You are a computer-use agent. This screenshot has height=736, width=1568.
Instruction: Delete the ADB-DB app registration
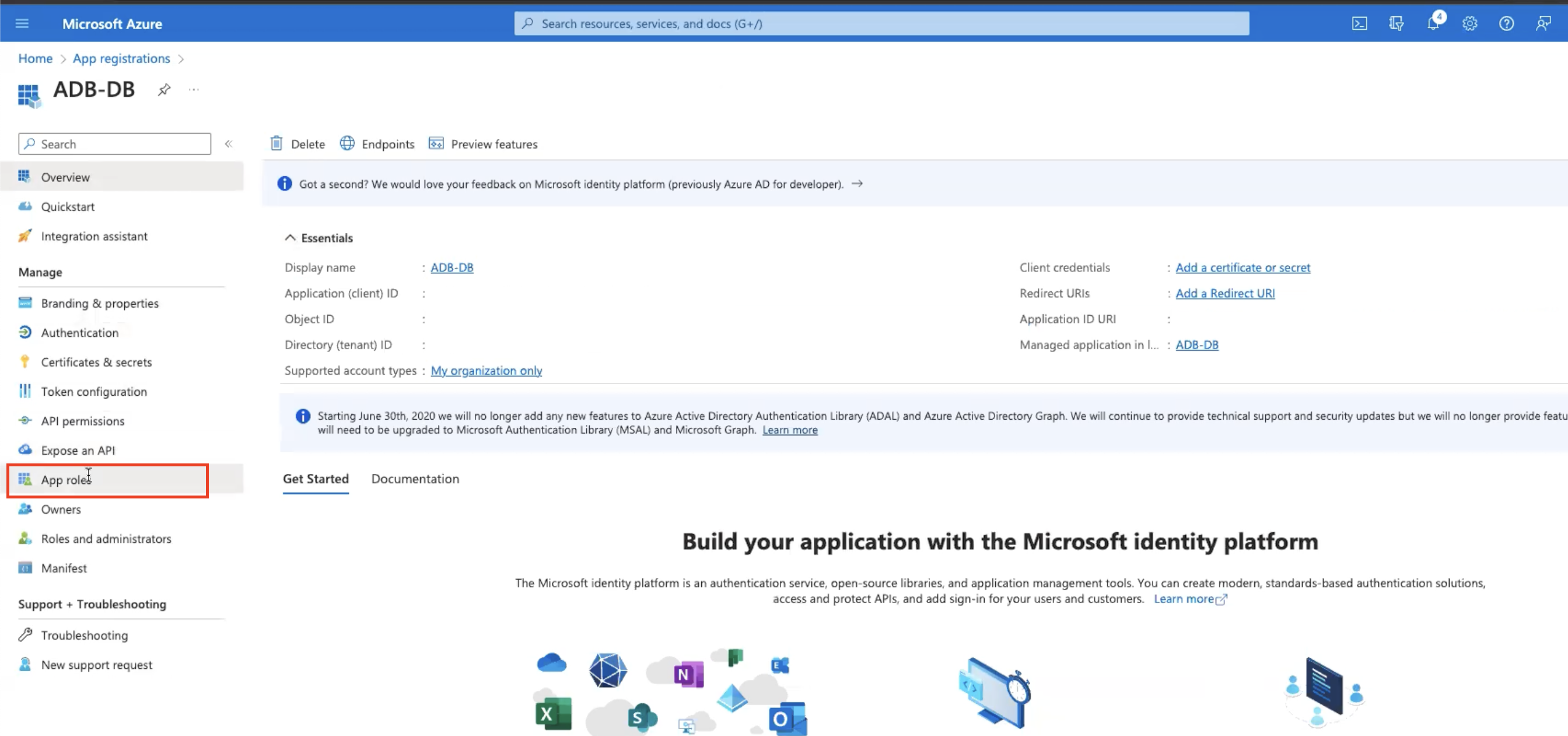click(x=297, y=144)
